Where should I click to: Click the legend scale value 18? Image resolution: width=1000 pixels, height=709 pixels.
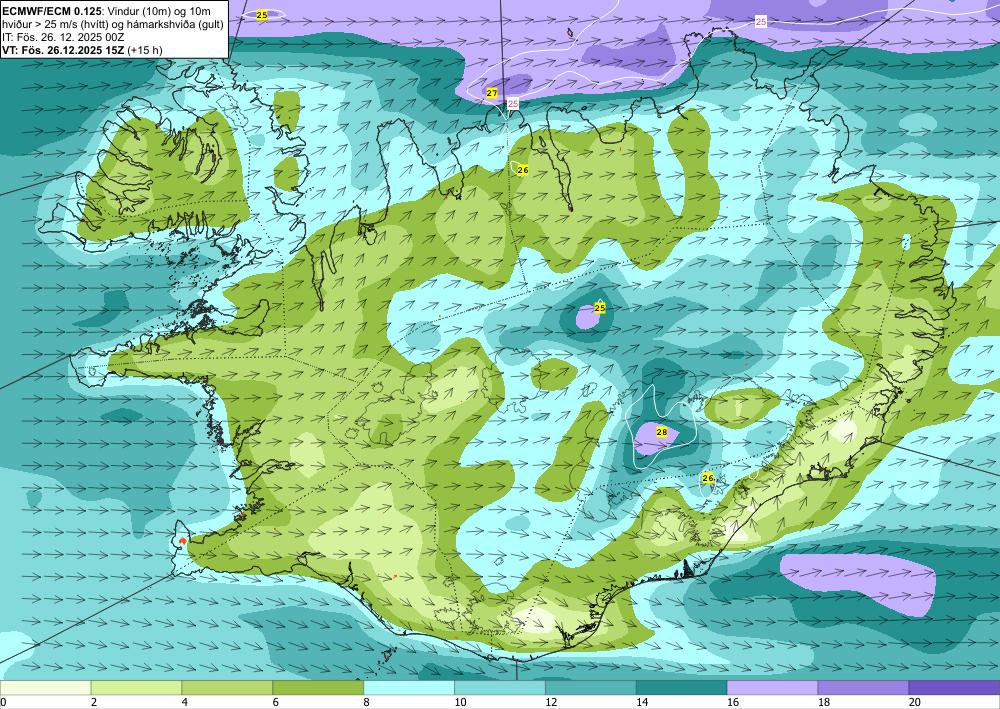pos(823,702)
